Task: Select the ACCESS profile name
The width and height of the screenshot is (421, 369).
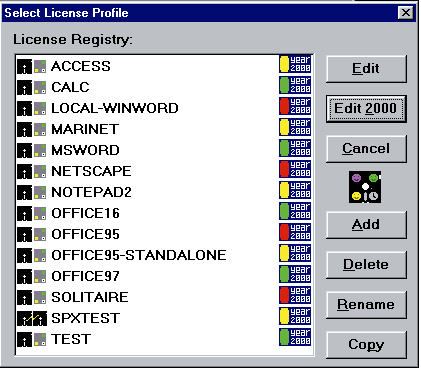Action: (x=81, y=66)
